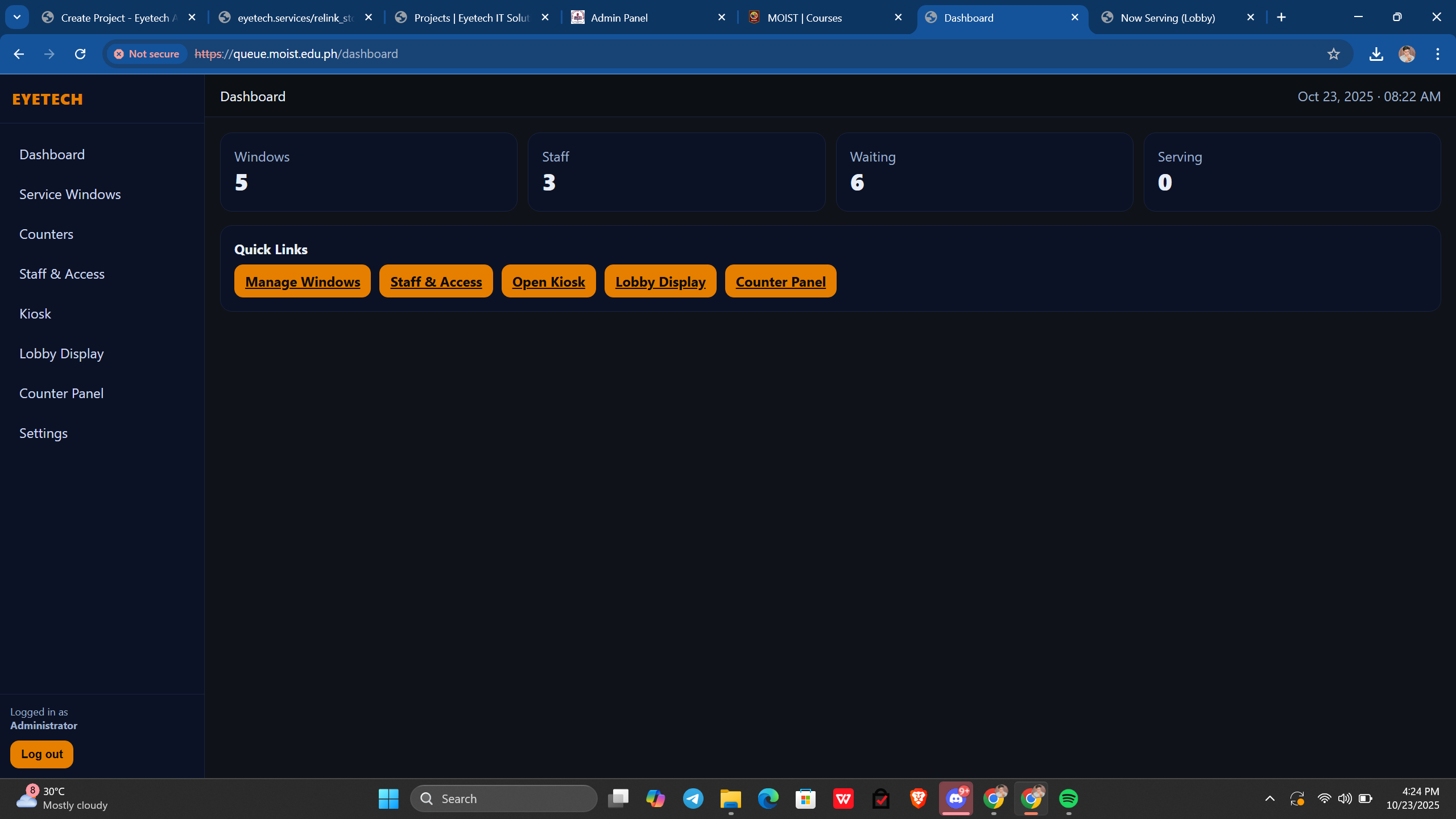Click the browser reload icon
The image size is (1456, 819).
[x=80, y=54]
